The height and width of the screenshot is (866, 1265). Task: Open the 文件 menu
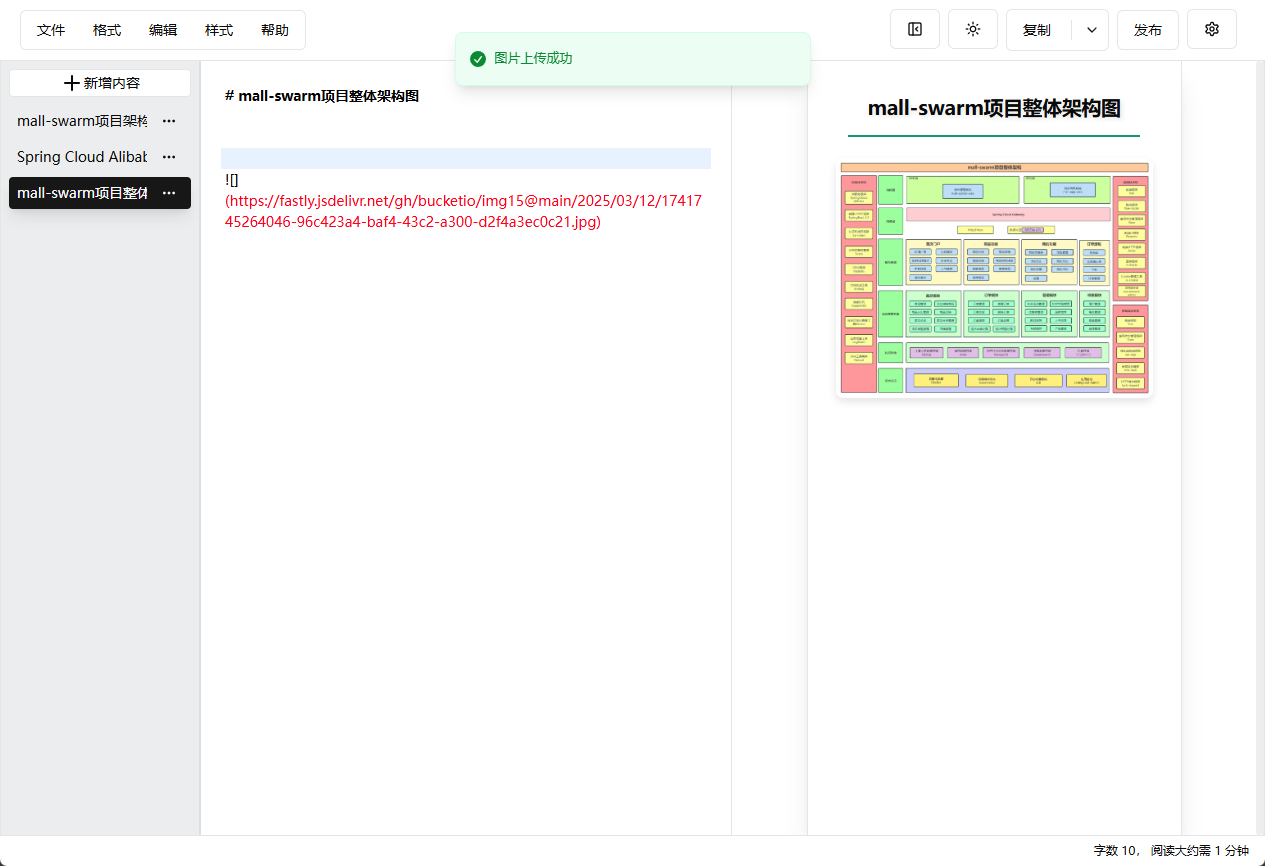click(51, 30)
